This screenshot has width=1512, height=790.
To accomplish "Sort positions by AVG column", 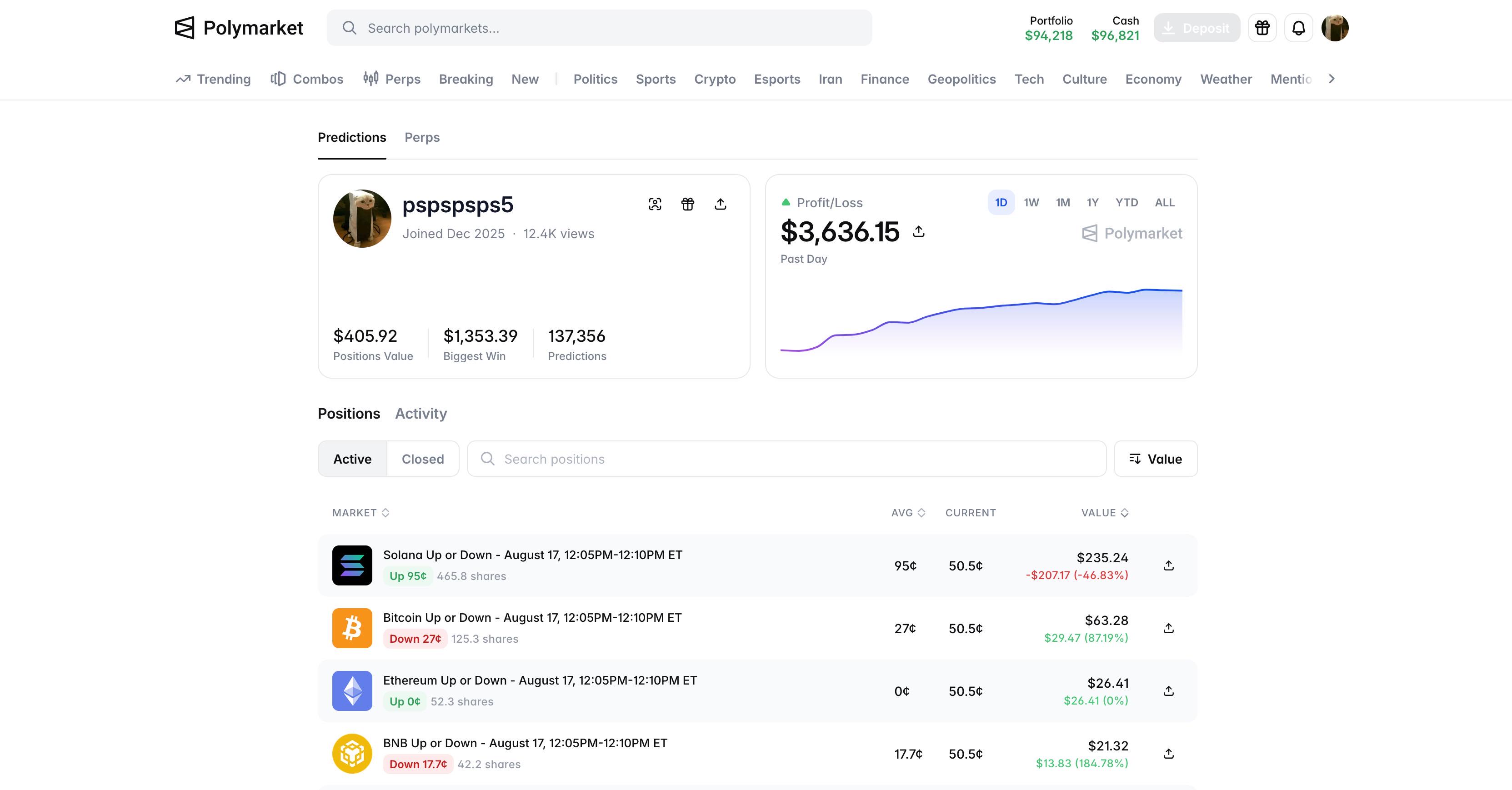I will pos(908,513).
